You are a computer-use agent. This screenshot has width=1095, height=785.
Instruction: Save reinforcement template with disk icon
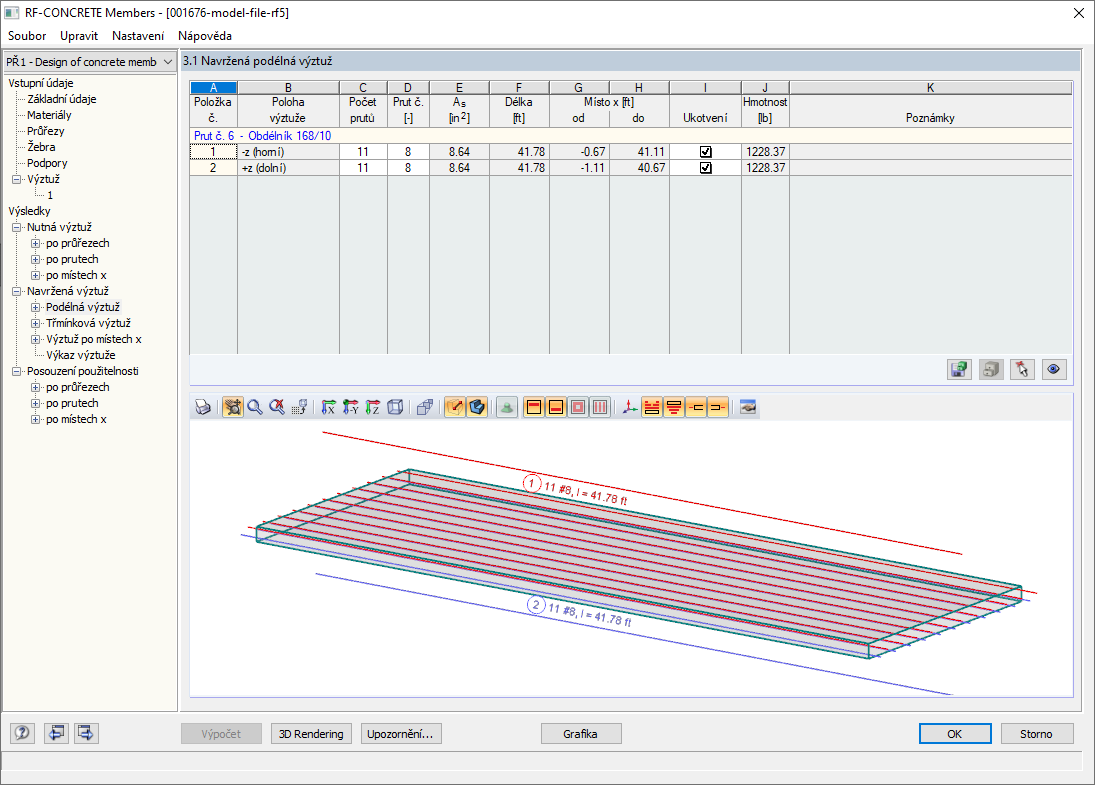[960, 369]
